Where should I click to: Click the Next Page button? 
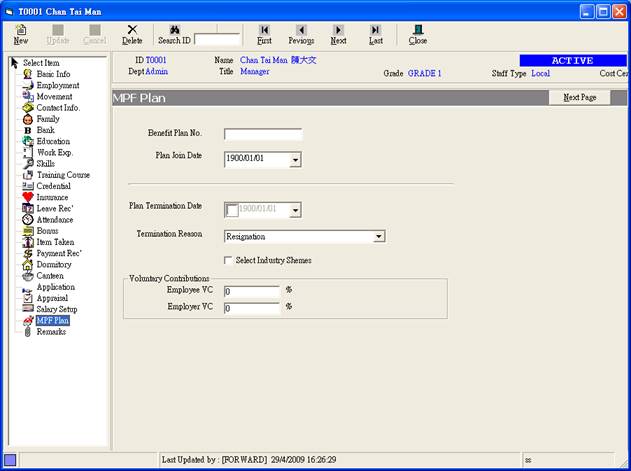click(x=579, y=98)
